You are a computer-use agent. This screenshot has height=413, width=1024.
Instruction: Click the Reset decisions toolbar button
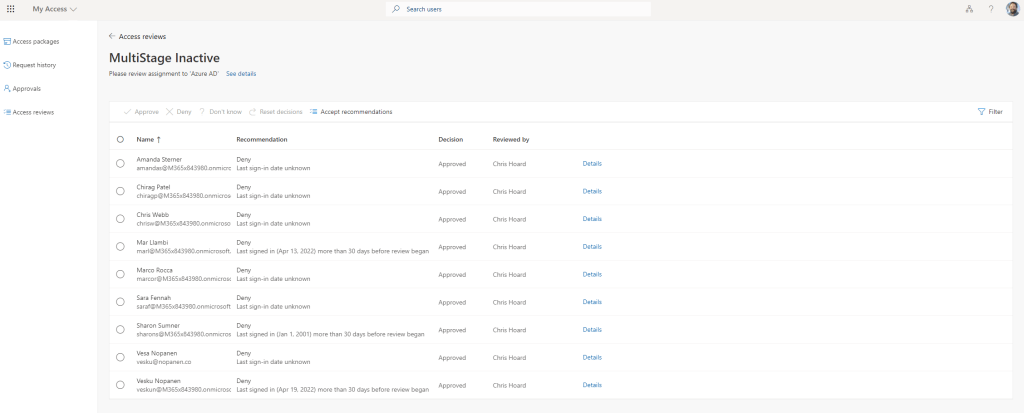tap(275, 112)
